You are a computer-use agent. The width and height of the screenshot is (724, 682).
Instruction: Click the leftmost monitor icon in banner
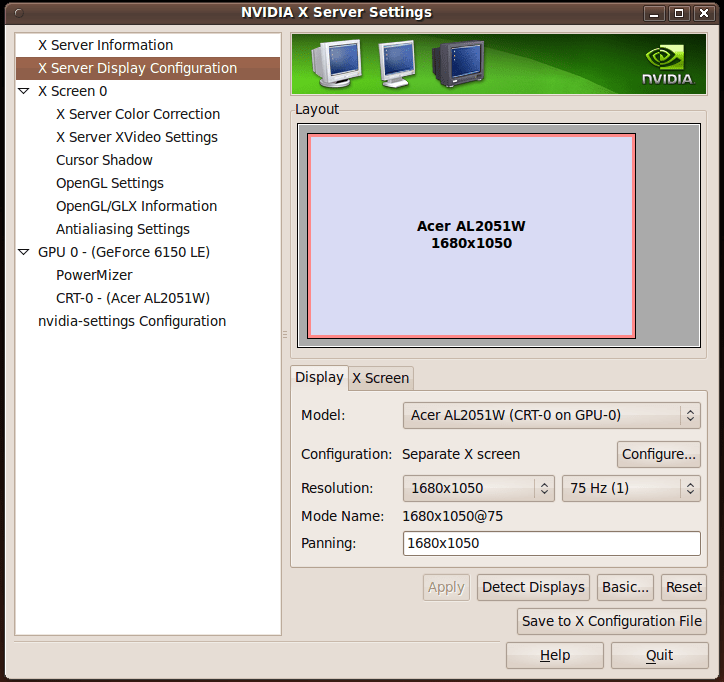tap(335, 63)
